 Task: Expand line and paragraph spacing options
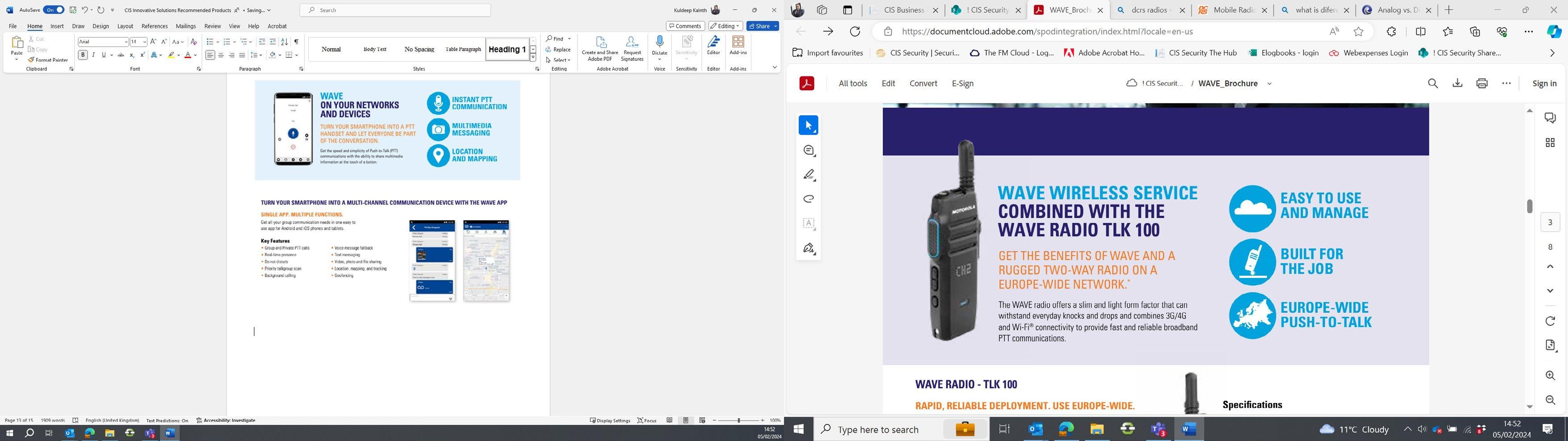pos(257,55)
